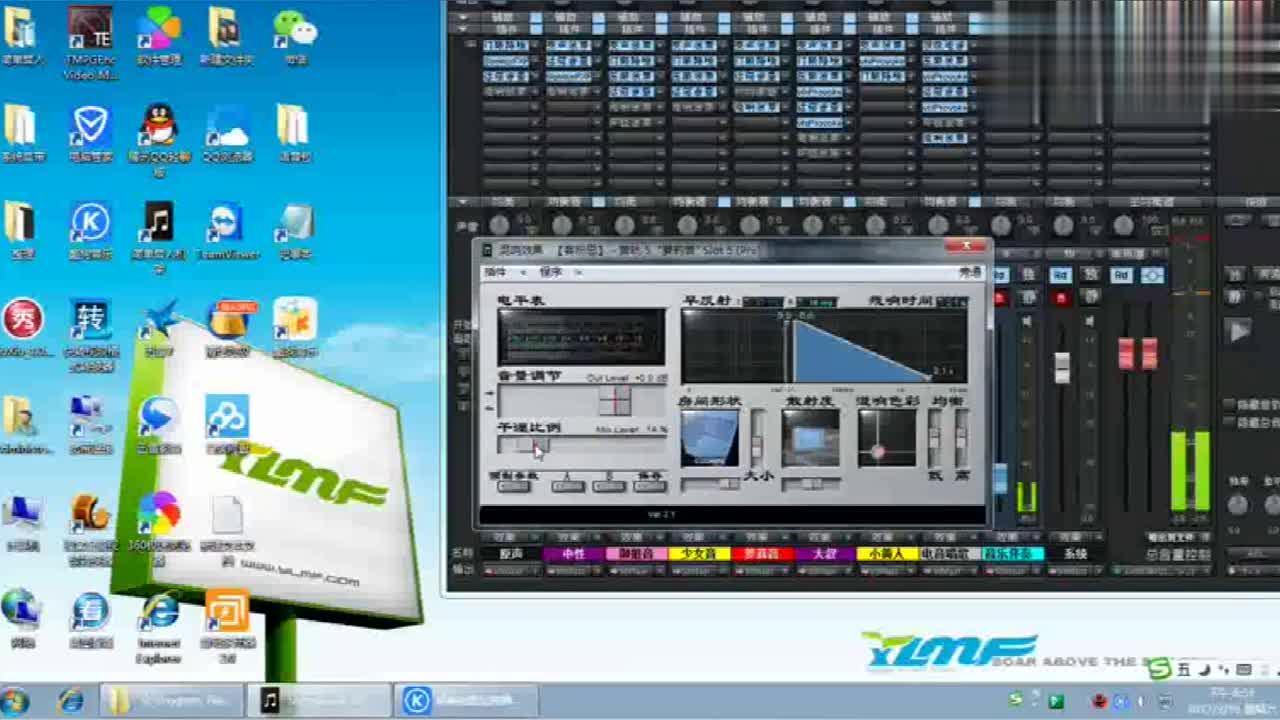Screen dimensions: 1280x720
Task: Click the 房间形状 room shape thumbnail
Action: tap(710, 438)
